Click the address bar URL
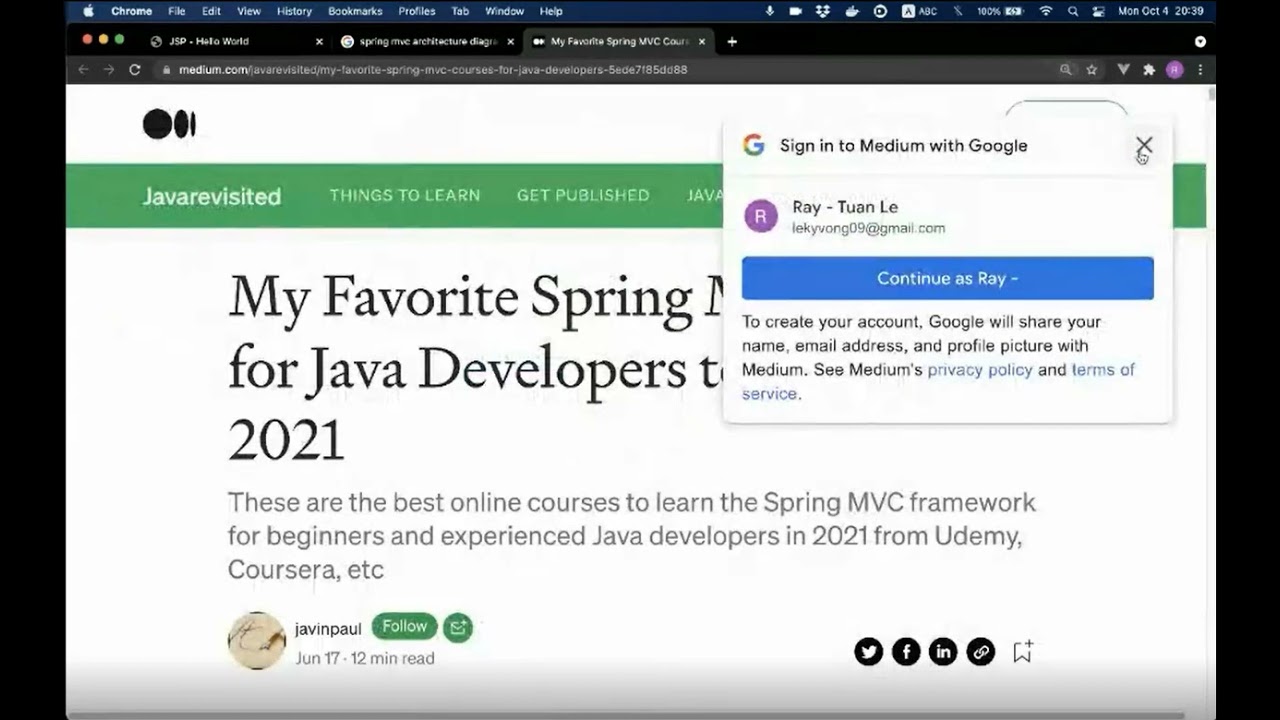The image size is (1280, 720). tap(433, 70)
